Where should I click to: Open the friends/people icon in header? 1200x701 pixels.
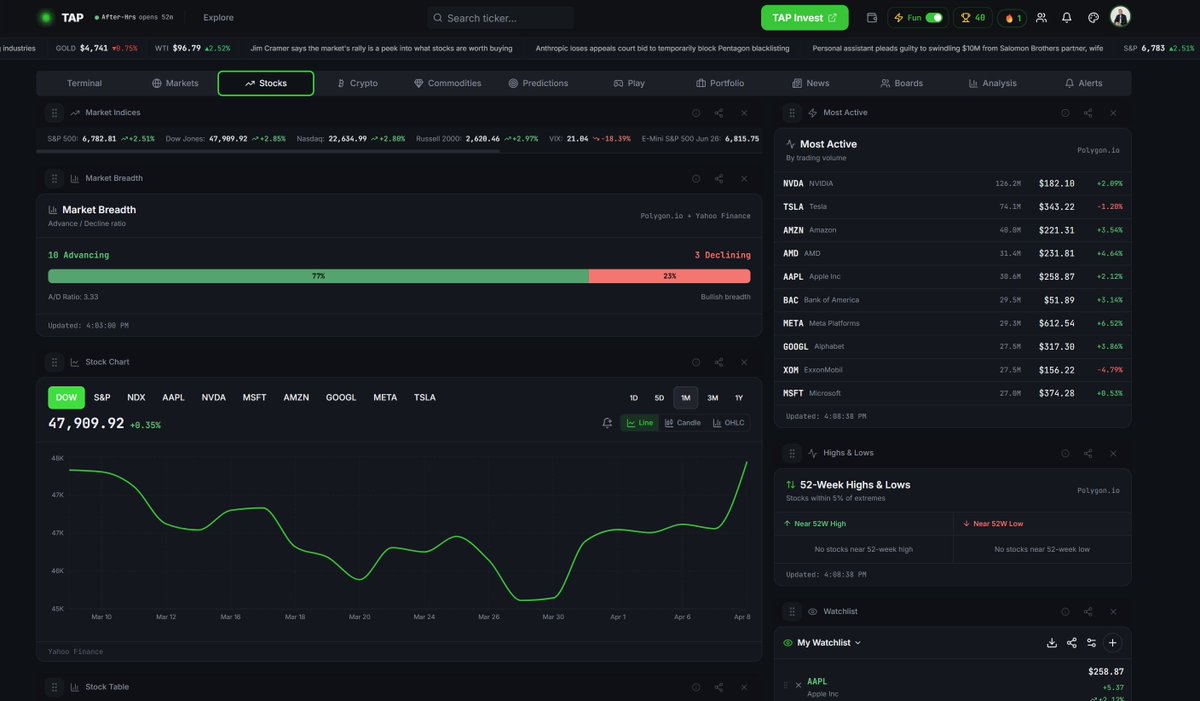tap(1042, 18)
